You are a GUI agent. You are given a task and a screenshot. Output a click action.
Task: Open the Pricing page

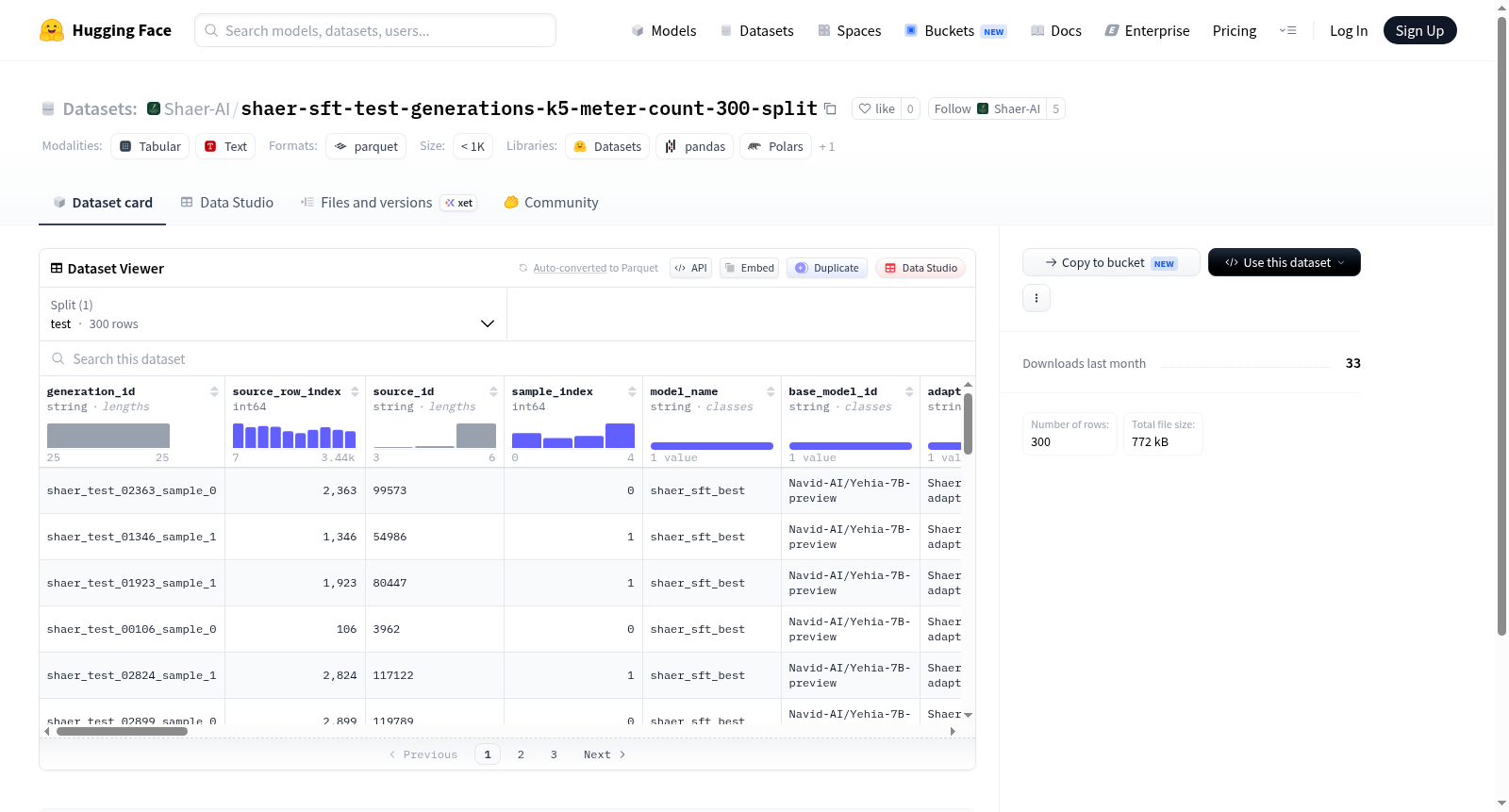[x=1235, y=30]
